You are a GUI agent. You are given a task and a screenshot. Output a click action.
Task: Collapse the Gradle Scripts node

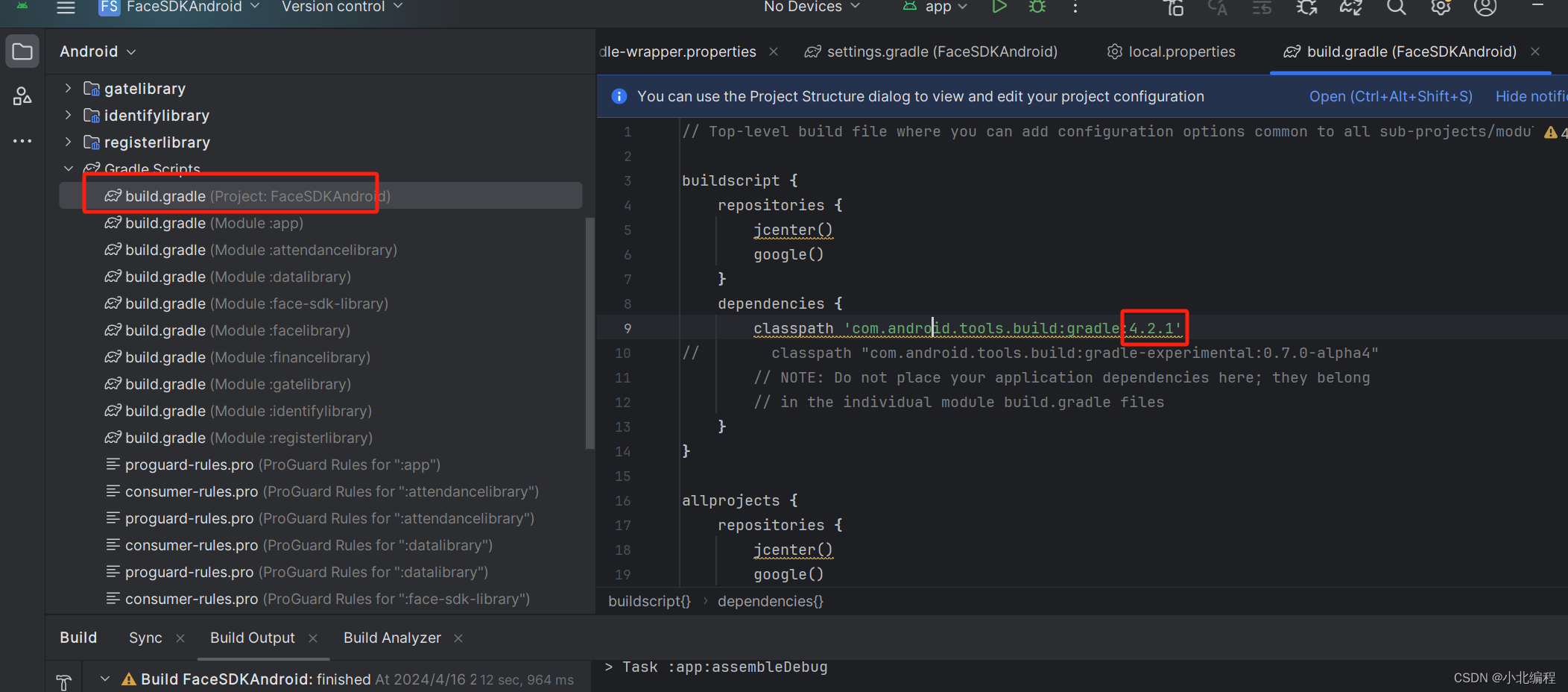pyautogui.click(x=69, y=169)
